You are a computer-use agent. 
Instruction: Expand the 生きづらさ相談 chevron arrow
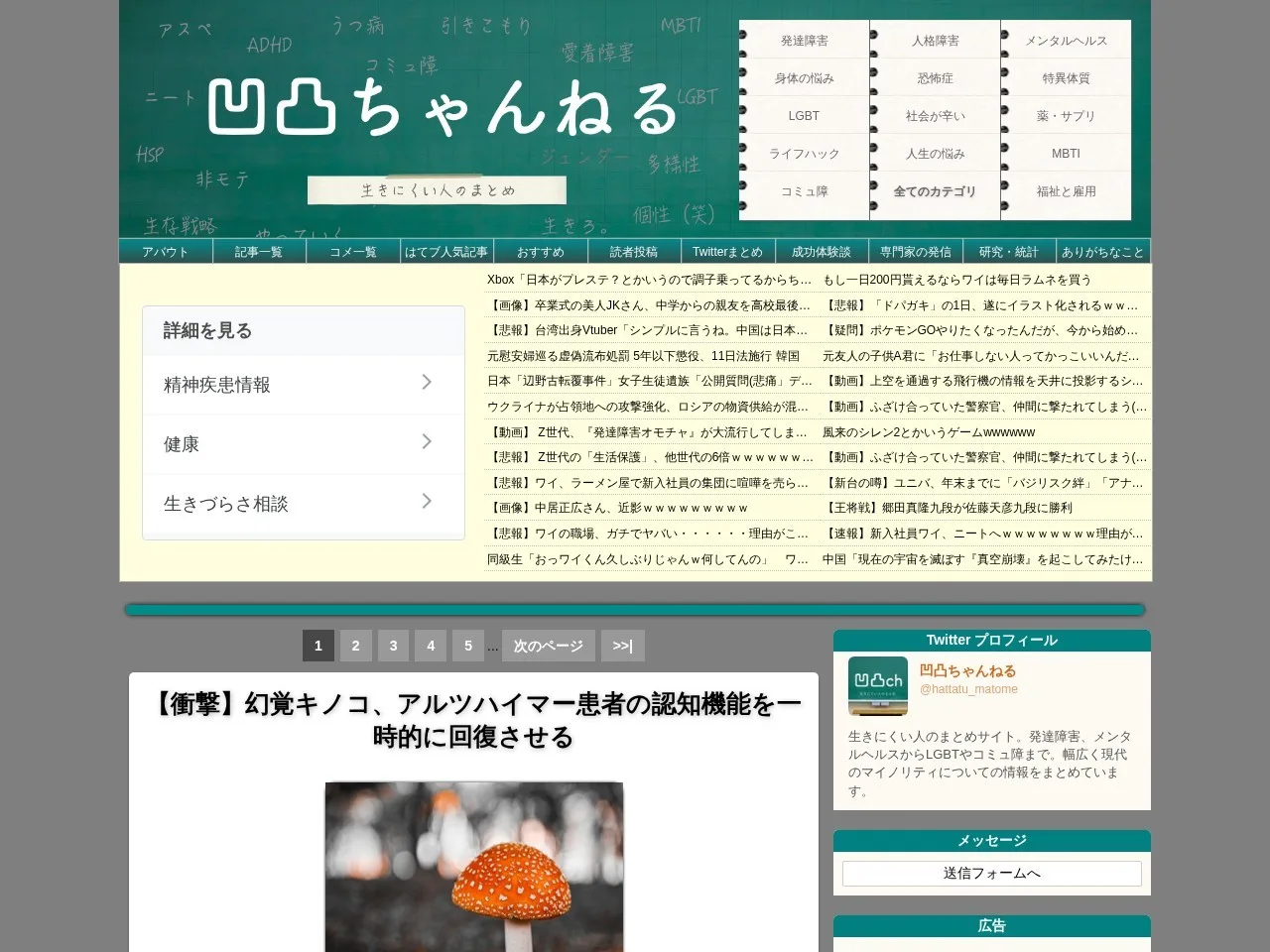pyautogui.click(x=427, y=502)
